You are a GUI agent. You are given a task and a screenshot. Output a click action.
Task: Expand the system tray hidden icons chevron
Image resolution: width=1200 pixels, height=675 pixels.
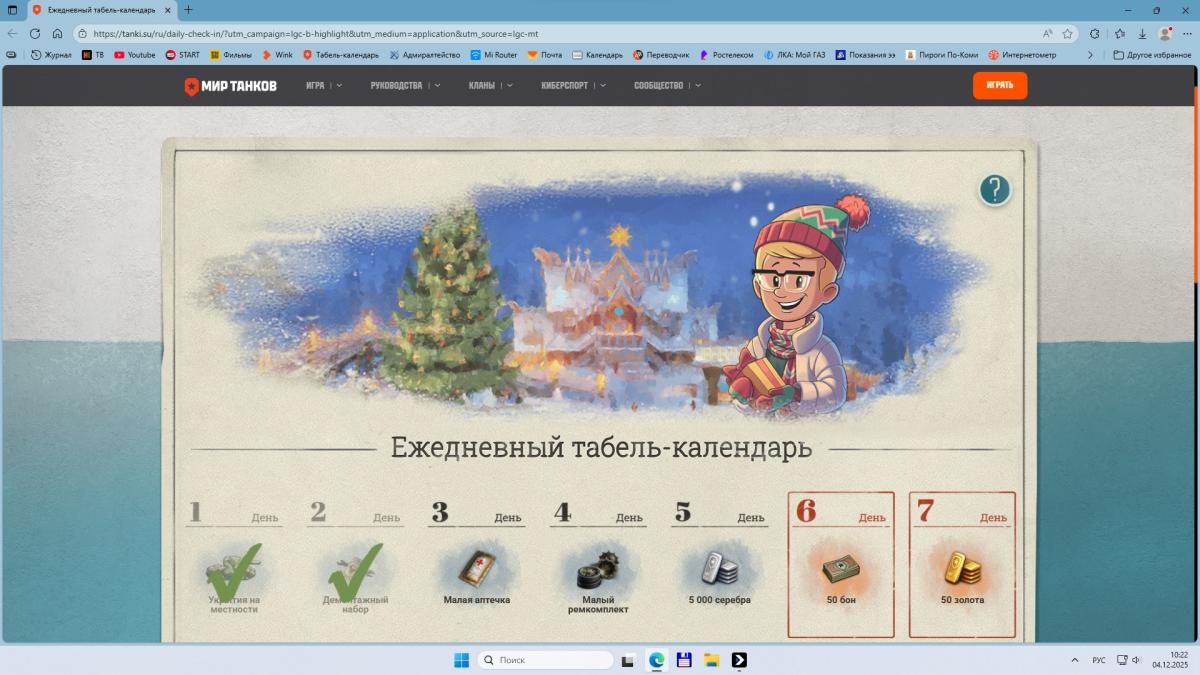[x=1075, y=660]
